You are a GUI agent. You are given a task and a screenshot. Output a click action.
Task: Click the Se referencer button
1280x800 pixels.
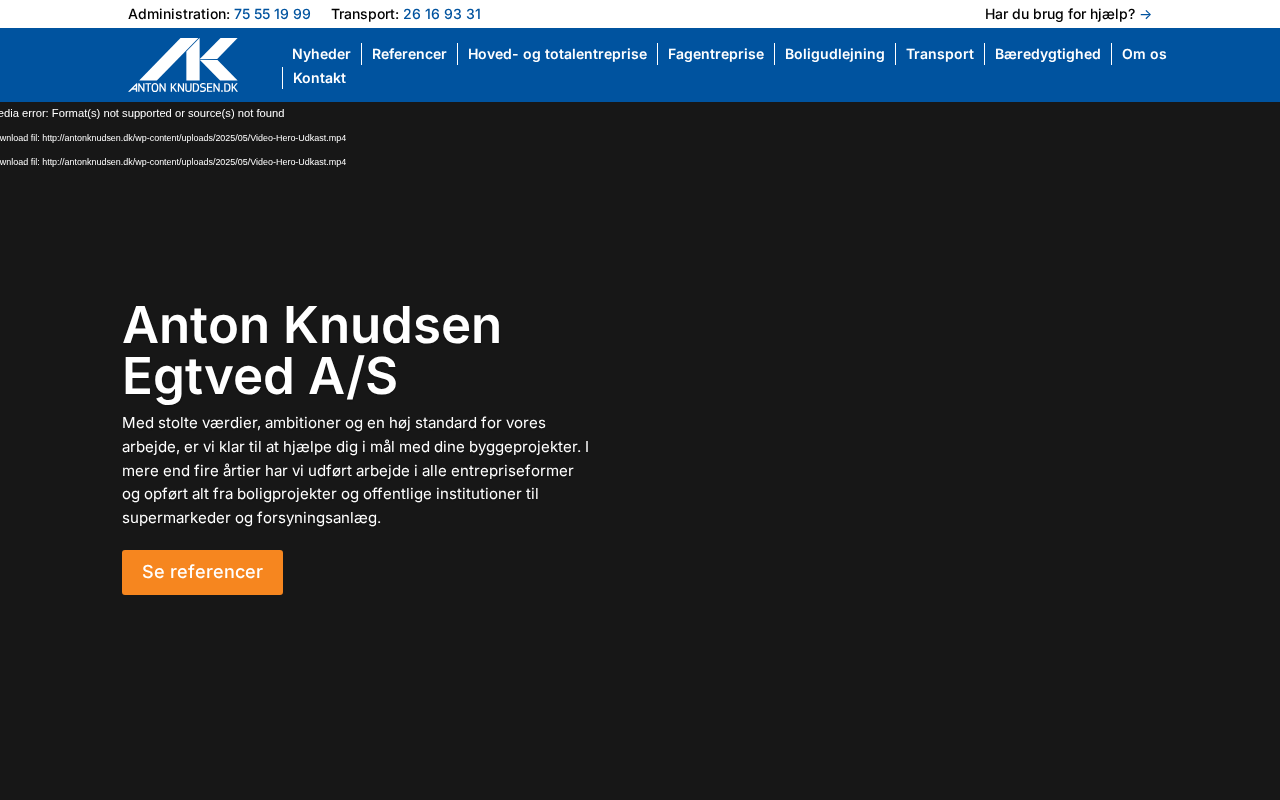point(202,572)
